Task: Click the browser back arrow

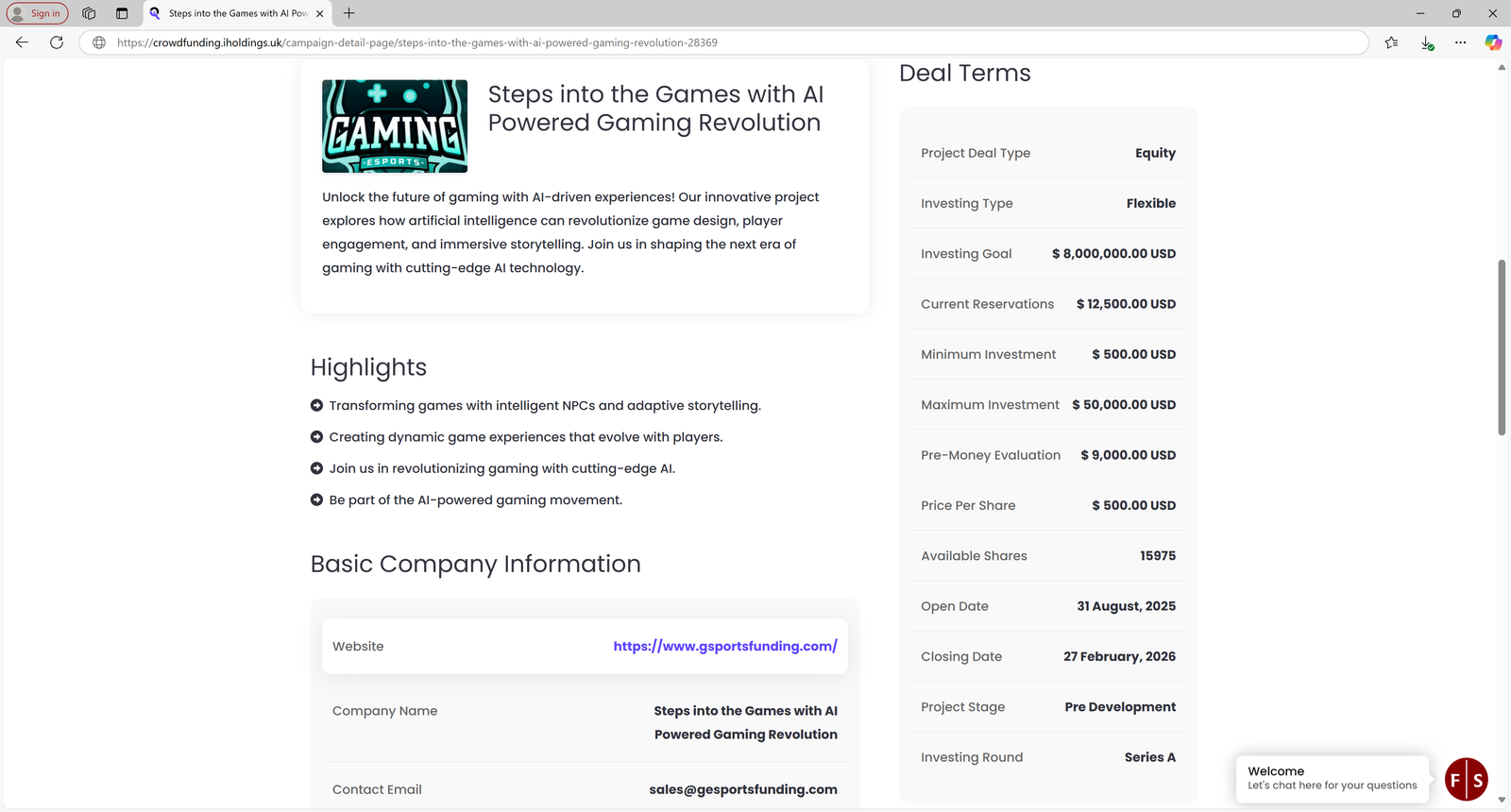Action: click(x=22, y=42)
